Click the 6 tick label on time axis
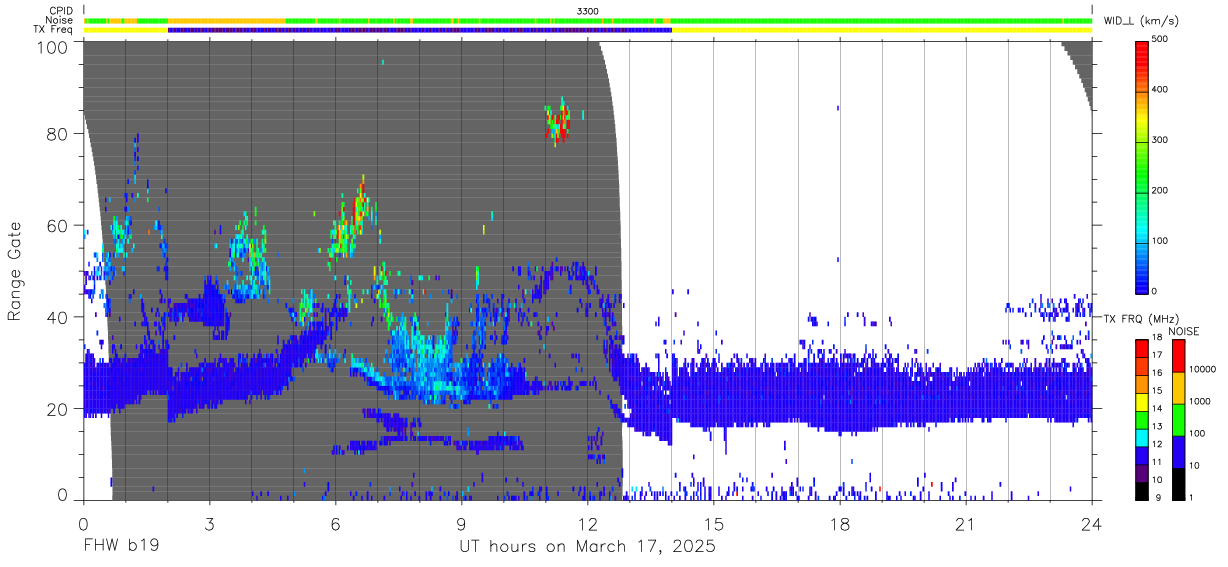The image size is (1228, 567). pyautogui.click(x=335, y=525)
